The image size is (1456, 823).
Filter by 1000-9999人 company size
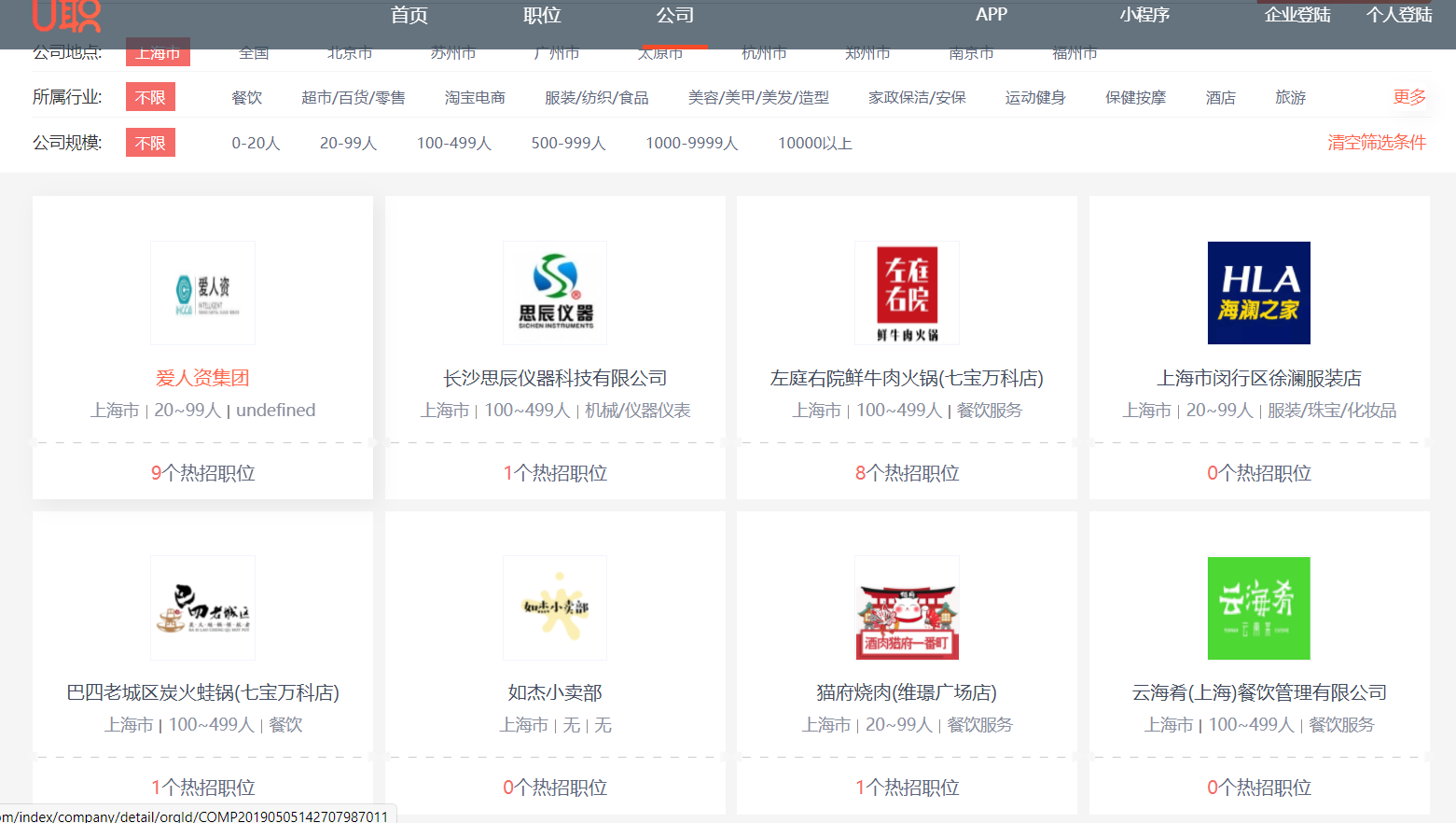click(x=691, y=144)
